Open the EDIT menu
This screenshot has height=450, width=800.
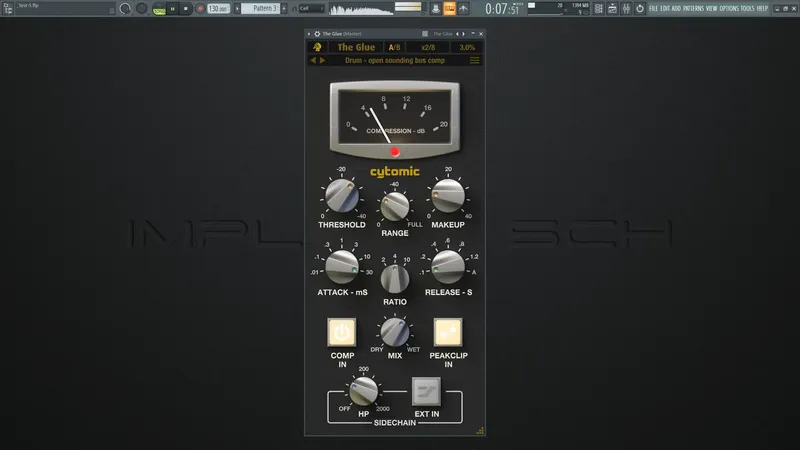(x=665, y=9)
